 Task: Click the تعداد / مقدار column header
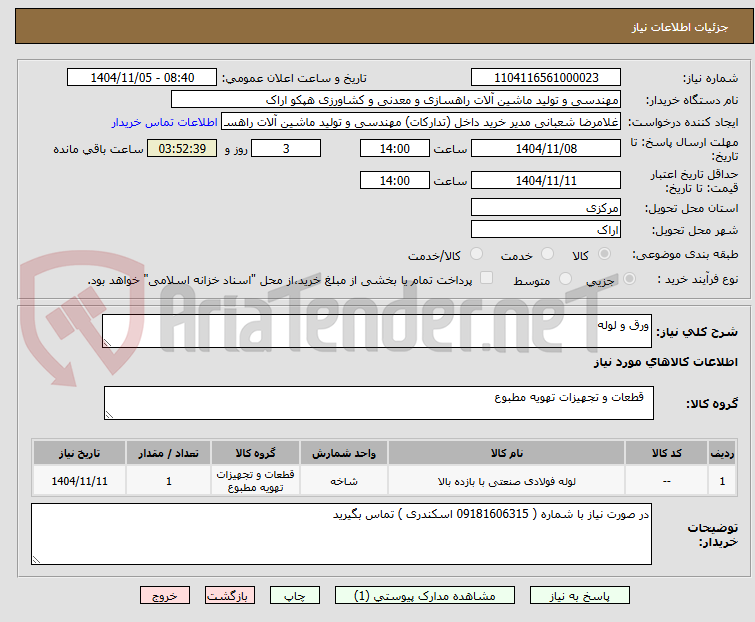pyautogui.click(x=169, y=453)
